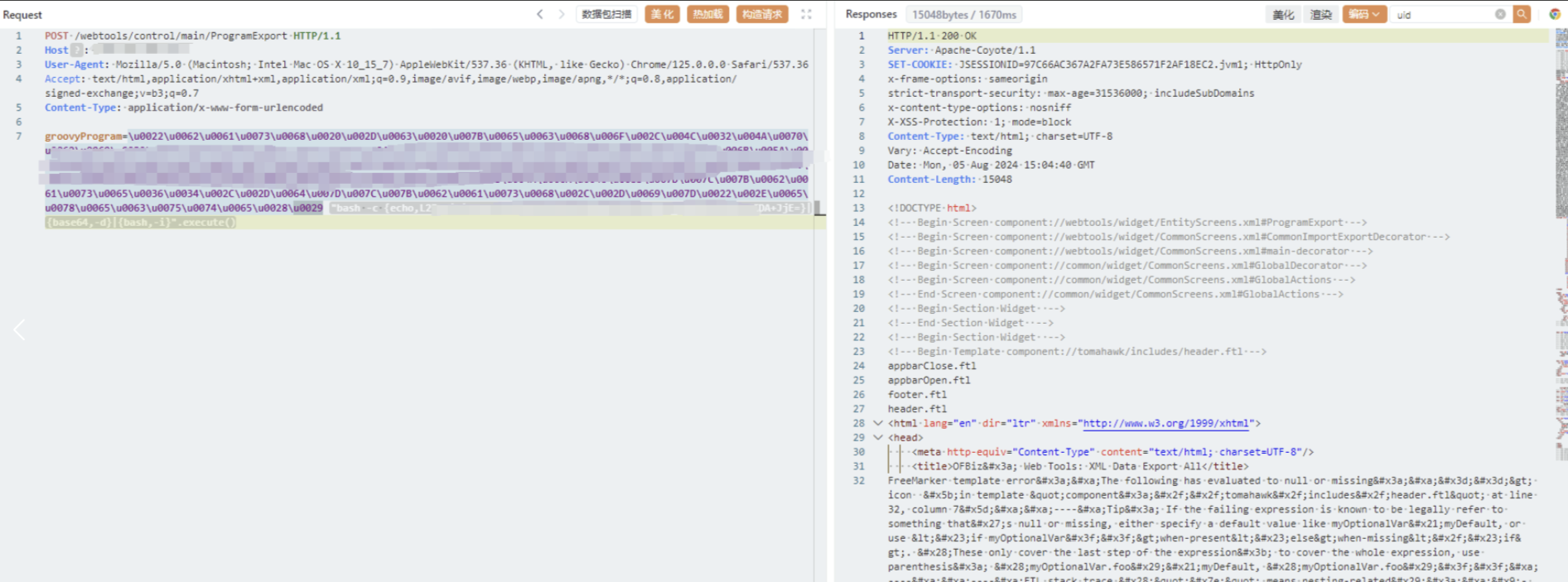Click the X-XSS-Protection header line

coord(980,122)
